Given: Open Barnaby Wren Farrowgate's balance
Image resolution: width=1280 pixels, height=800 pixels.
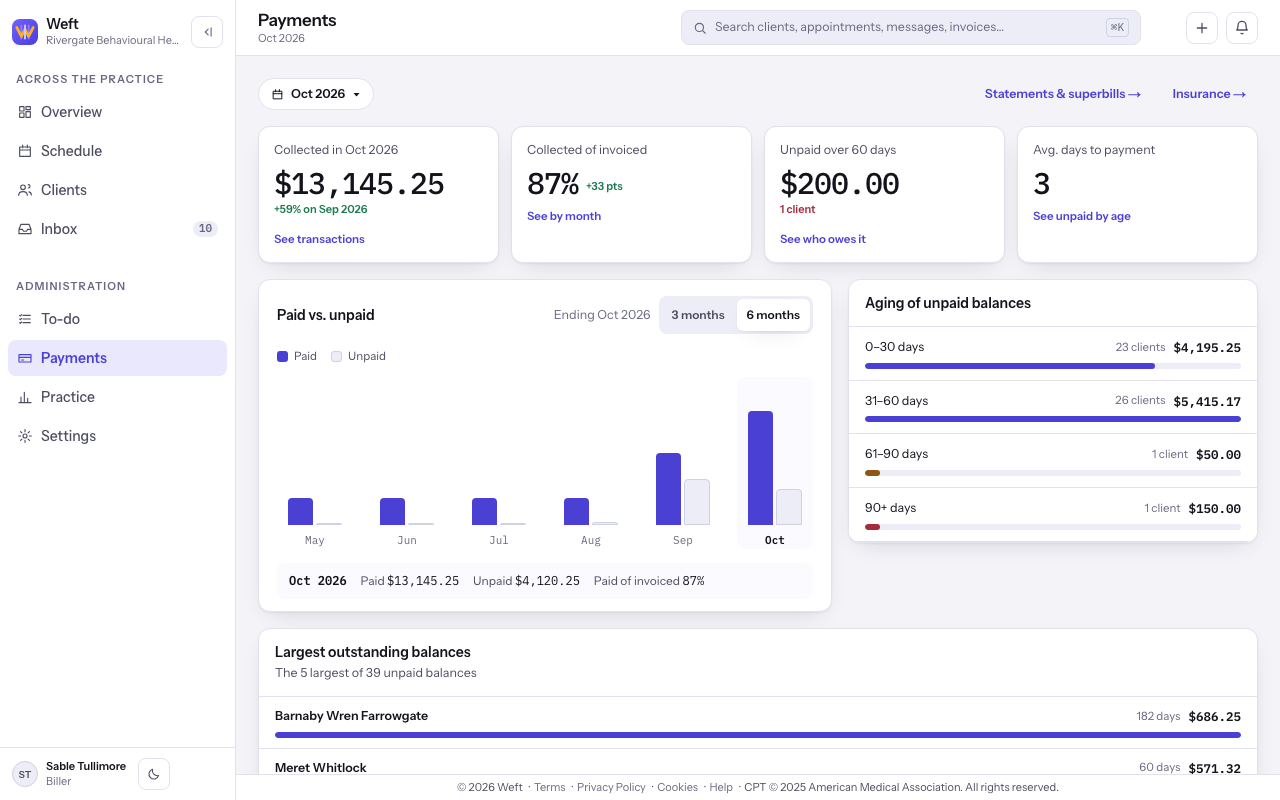Looking at the screenshot, I should coord(758,723).
